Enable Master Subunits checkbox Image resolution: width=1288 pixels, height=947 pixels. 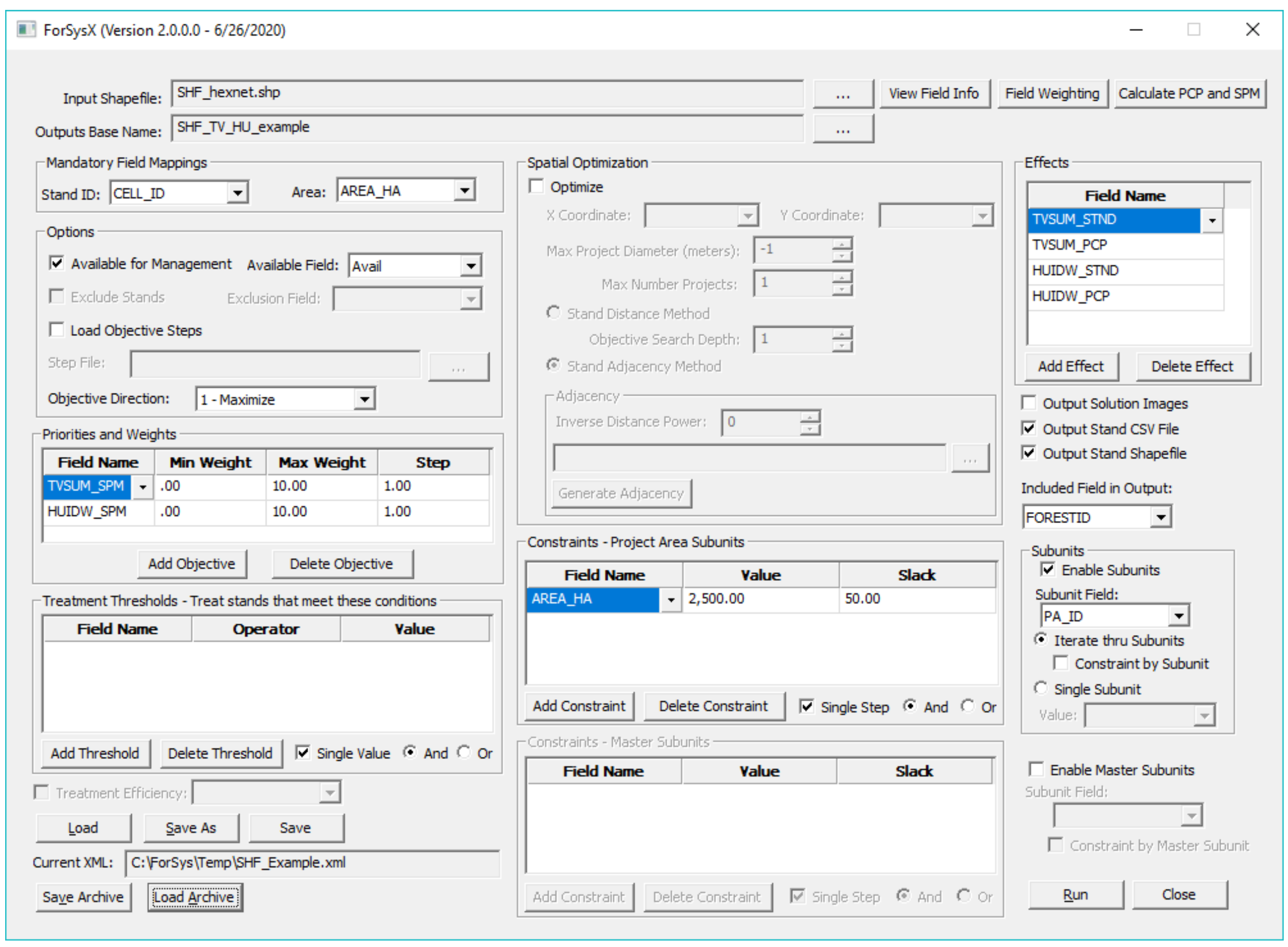pos(1036,769)
